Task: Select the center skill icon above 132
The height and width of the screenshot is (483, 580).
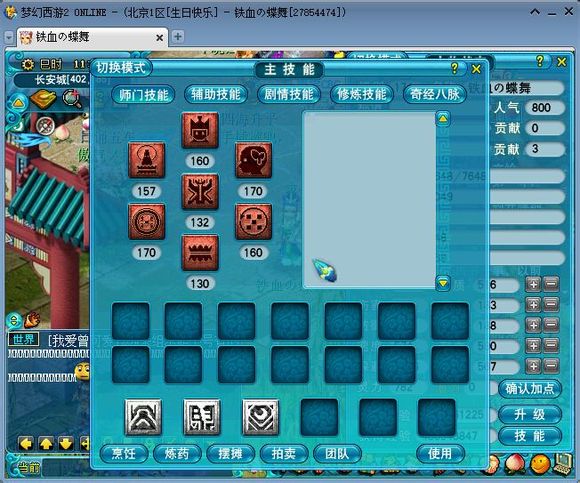Action: click(200, 192)
